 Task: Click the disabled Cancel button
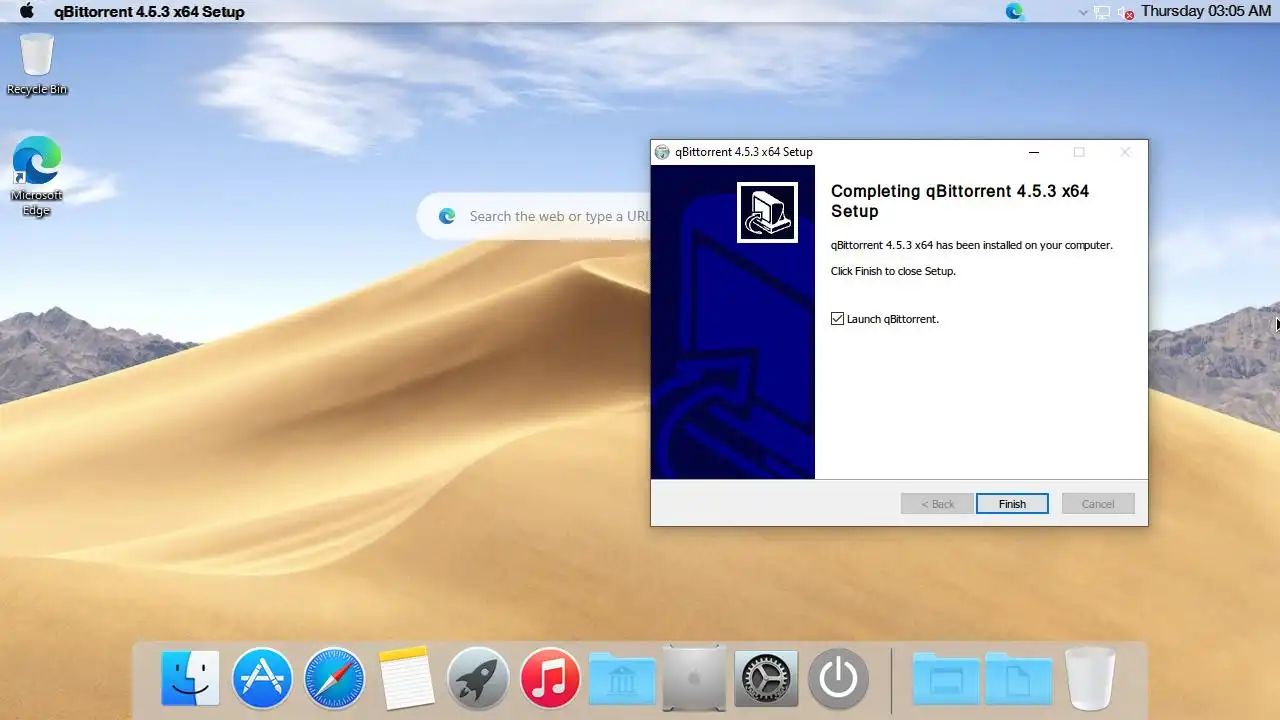coord(1098,504)
